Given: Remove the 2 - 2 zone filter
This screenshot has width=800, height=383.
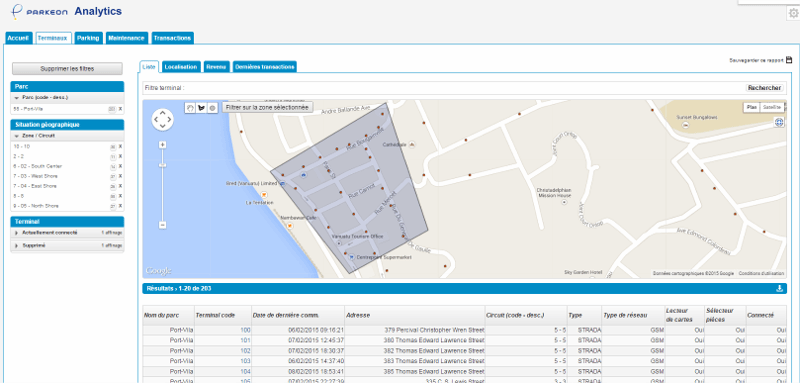Looking at the screenshot, I should tap(120, 156).
